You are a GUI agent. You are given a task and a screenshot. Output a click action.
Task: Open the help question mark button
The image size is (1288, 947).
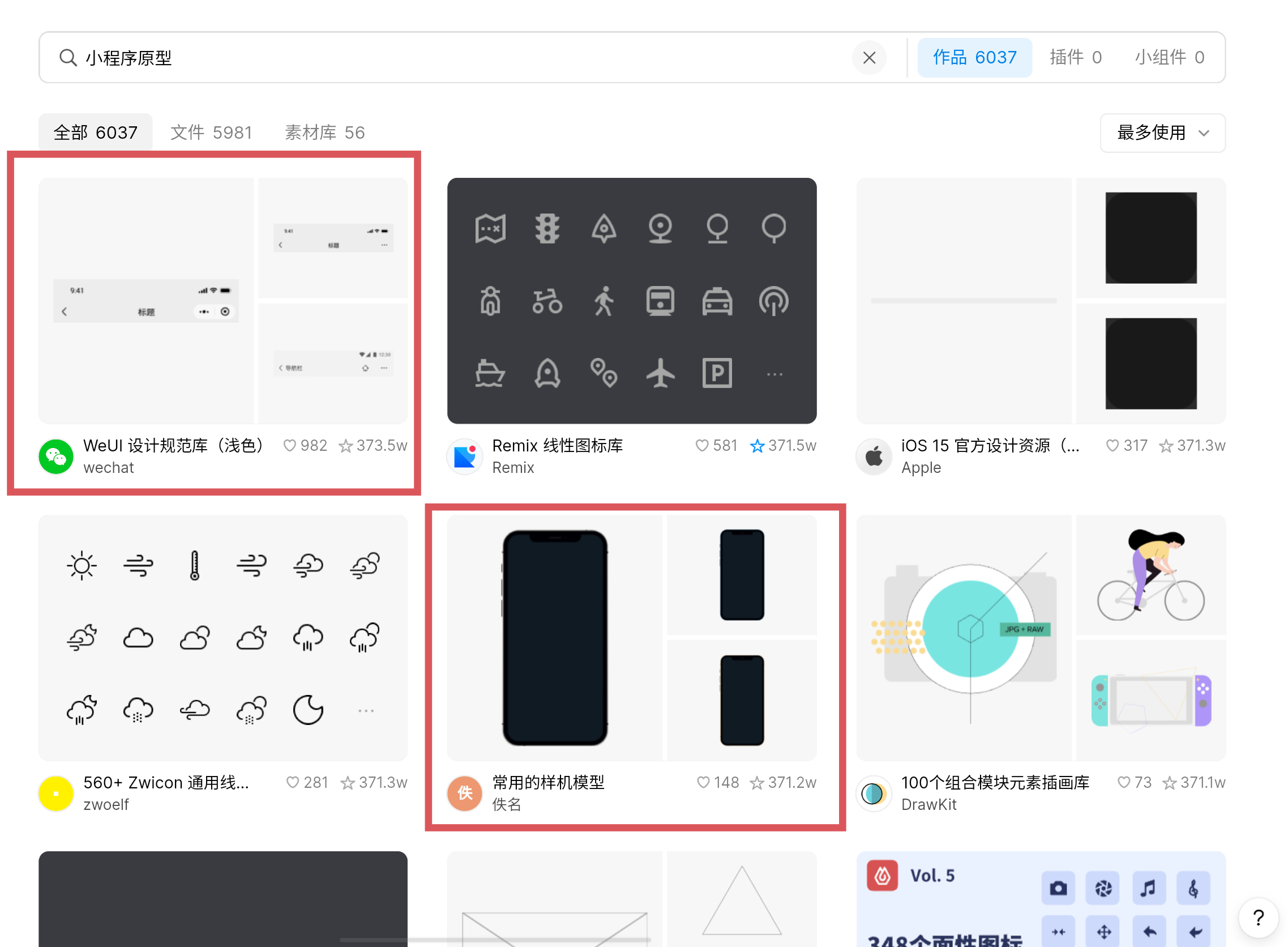coord(1258,918)
